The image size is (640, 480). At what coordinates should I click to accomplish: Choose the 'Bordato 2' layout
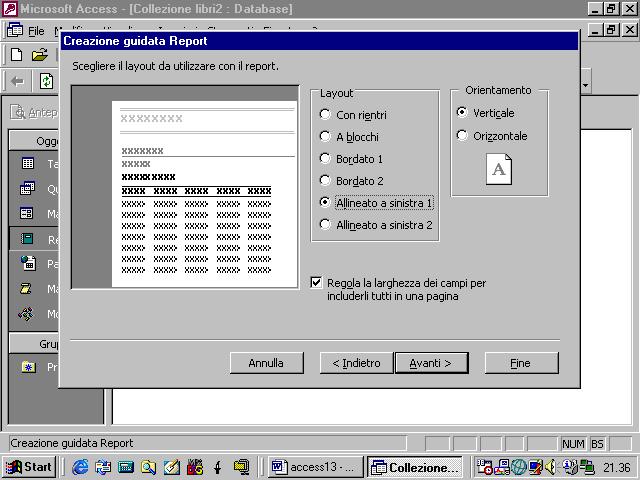pos(352,181)
